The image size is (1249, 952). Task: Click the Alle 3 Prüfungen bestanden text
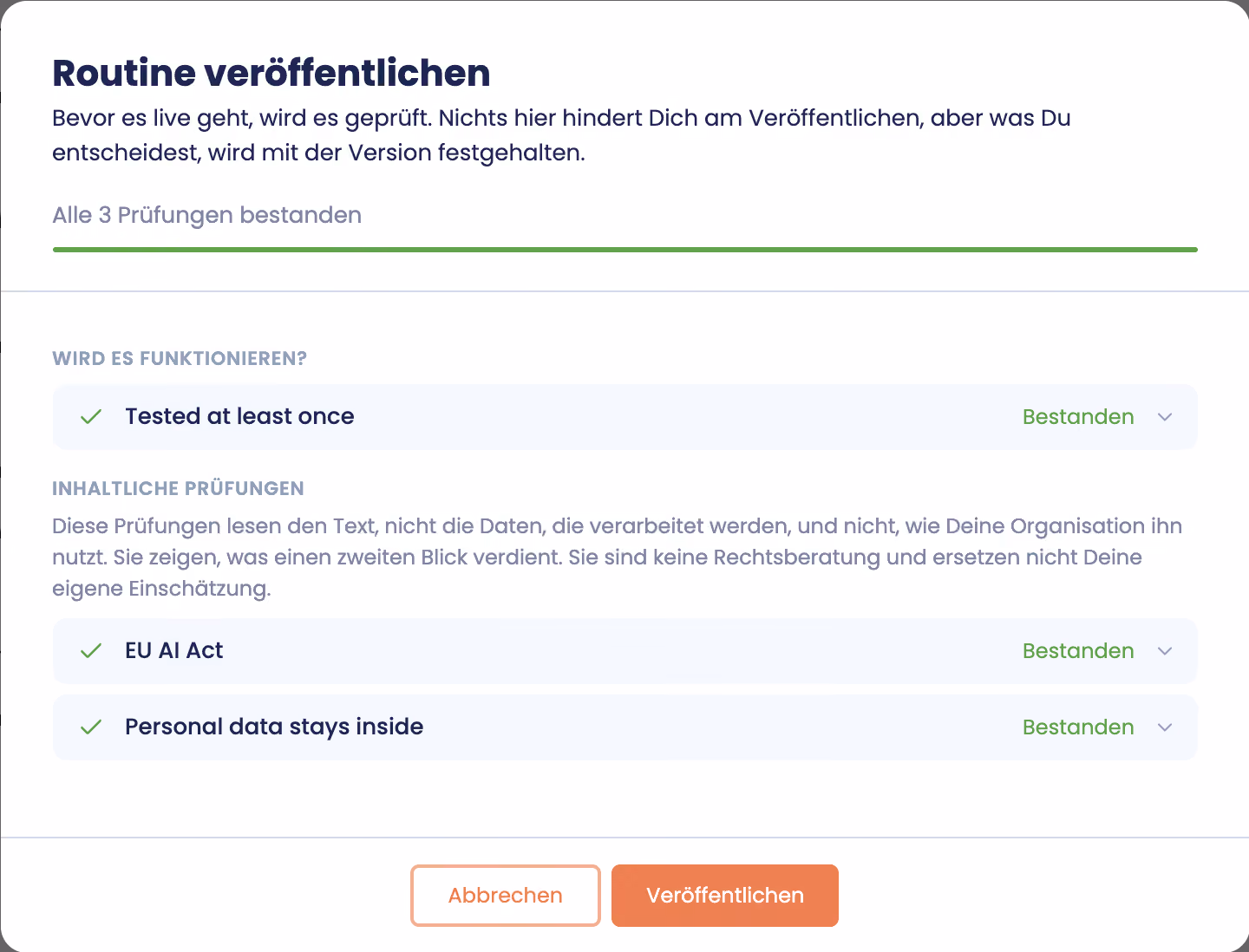pyautogui.click(x=207, y=215)
